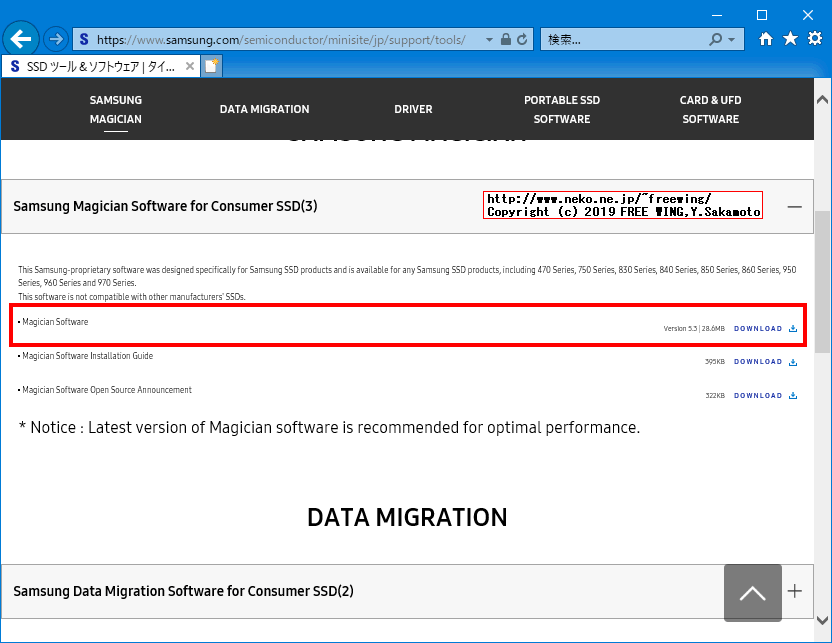Close the SSD ツール＆ソフトウェア tab

coord(188,66)
